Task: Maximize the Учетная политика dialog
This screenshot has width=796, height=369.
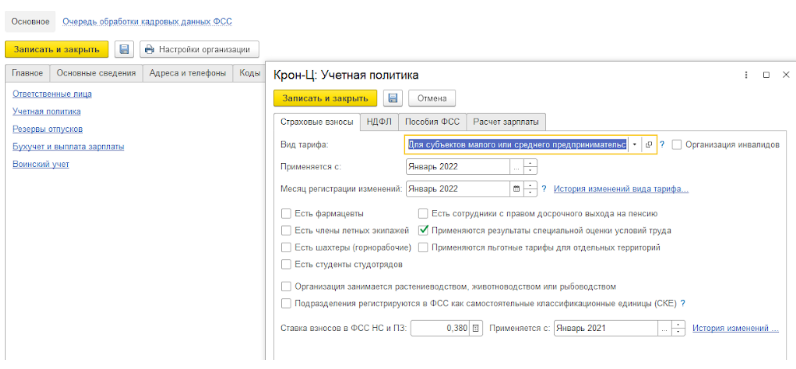Action: point(766,75)
